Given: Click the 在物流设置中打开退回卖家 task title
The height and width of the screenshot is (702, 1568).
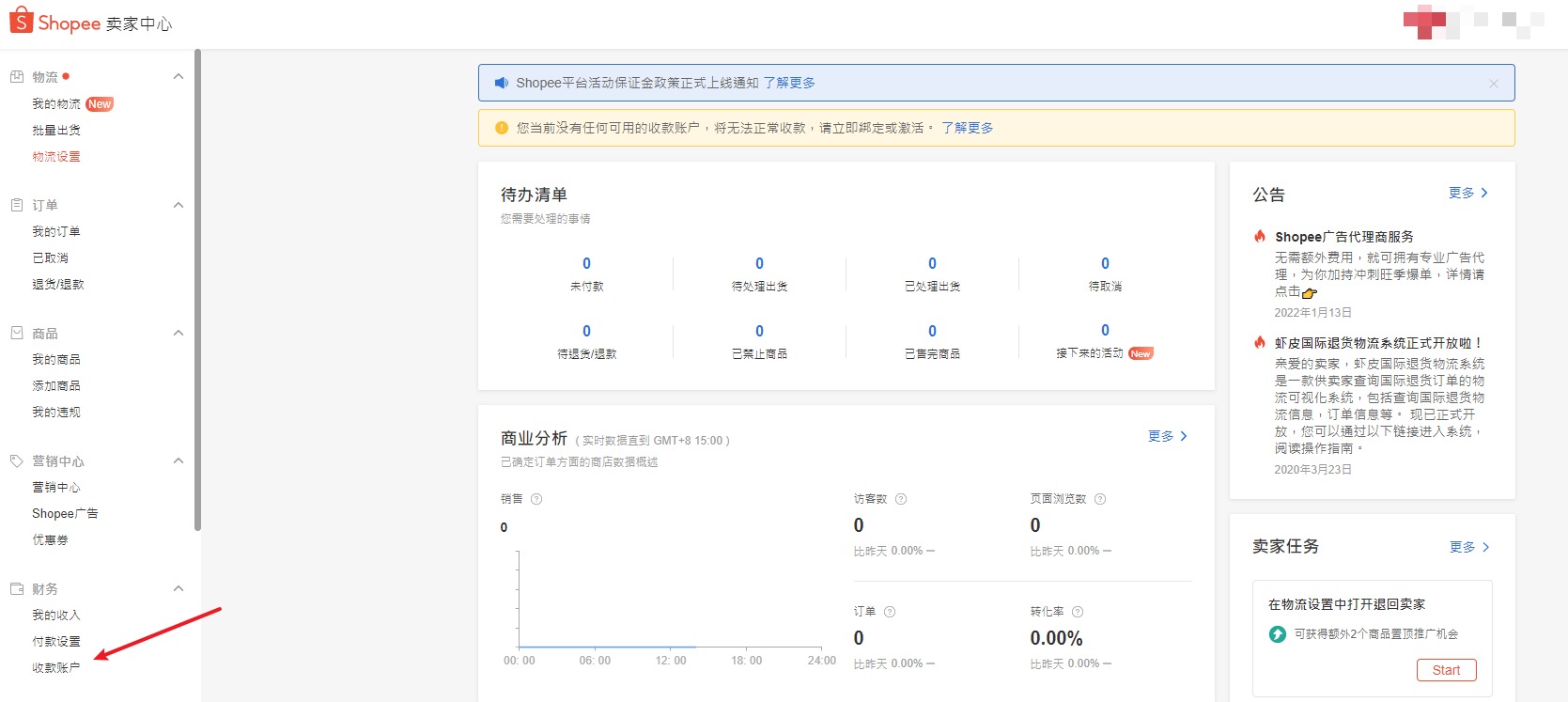Looking at the screenshot, I should pyautogui.click(x=1346, y=604).
